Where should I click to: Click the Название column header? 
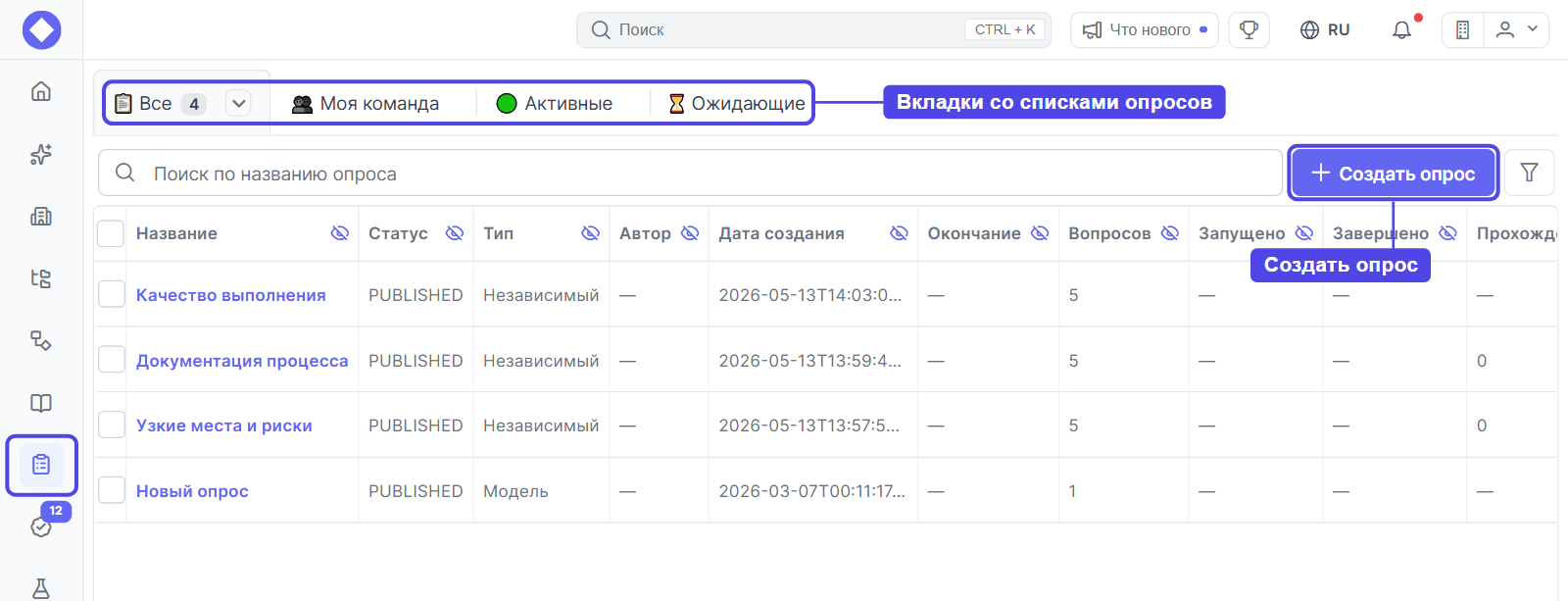[x=176, y=233]
